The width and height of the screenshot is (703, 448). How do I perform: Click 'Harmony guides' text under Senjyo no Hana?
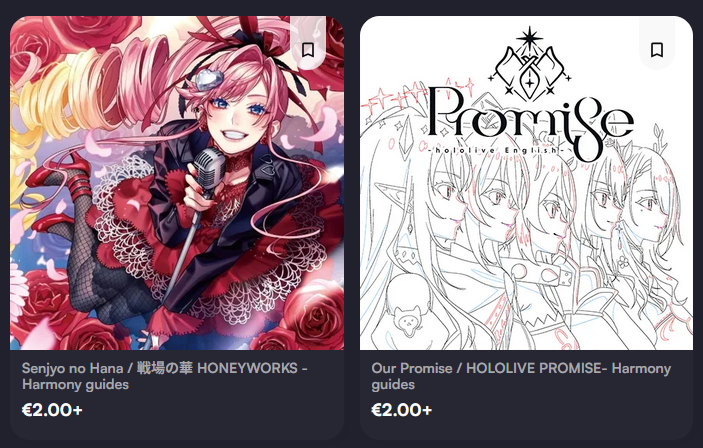75,384
